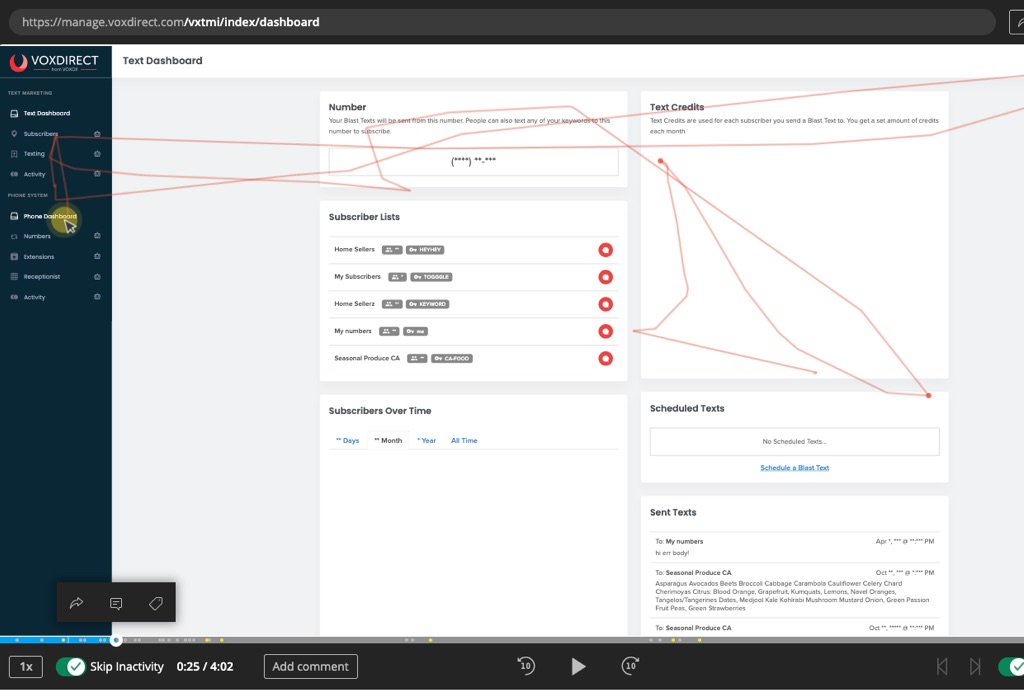Jump to the previous session icon
This screenshot has height=690, width=1024.
[x=941, y=666]
